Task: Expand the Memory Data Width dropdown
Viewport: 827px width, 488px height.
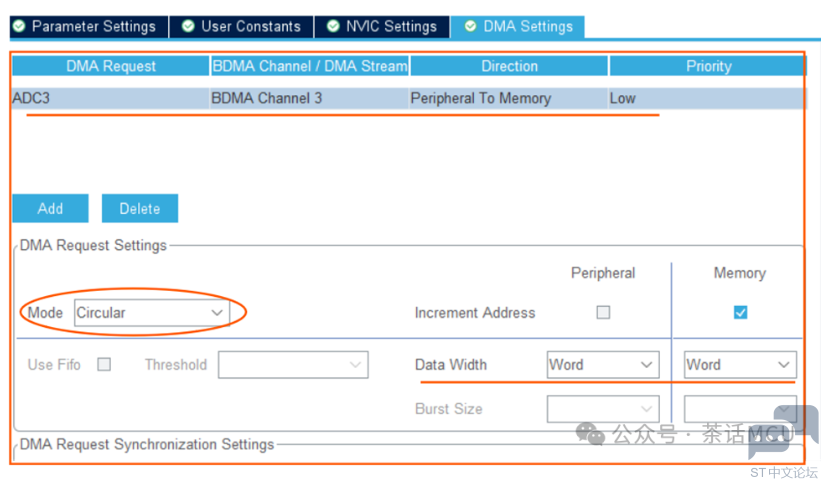Action: tap(740, 365)
